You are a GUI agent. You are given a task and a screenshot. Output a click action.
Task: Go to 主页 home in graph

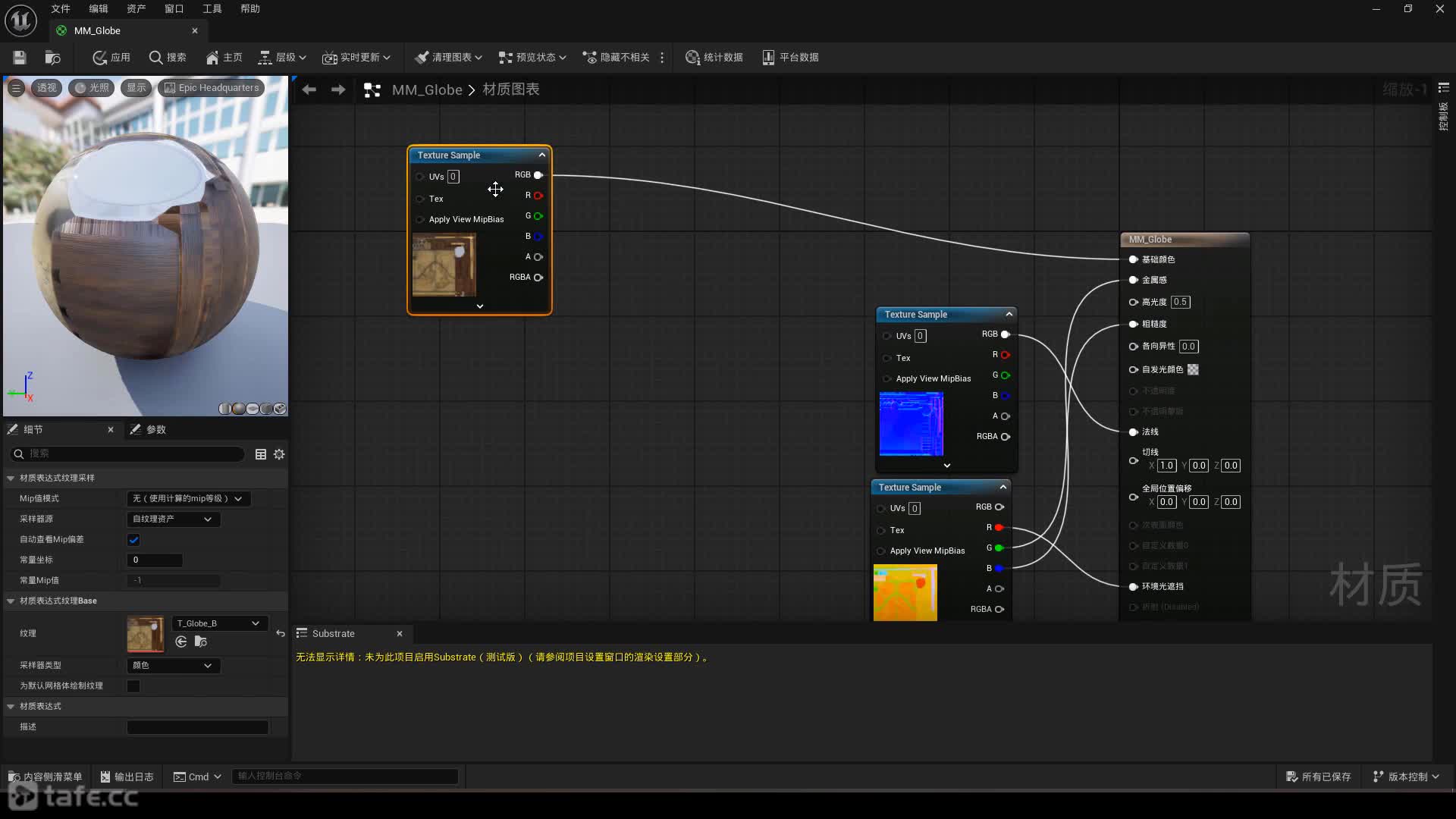224,58
